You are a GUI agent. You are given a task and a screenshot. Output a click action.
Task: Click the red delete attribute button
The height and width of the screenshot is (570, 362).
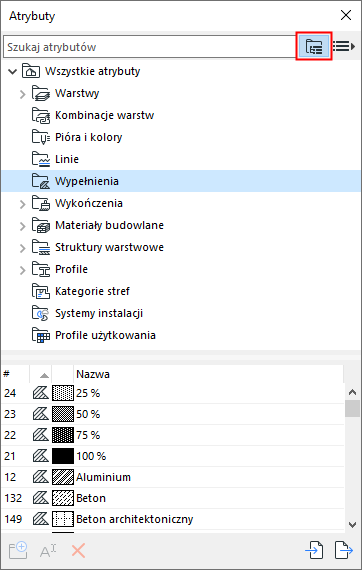click(78, 551)
